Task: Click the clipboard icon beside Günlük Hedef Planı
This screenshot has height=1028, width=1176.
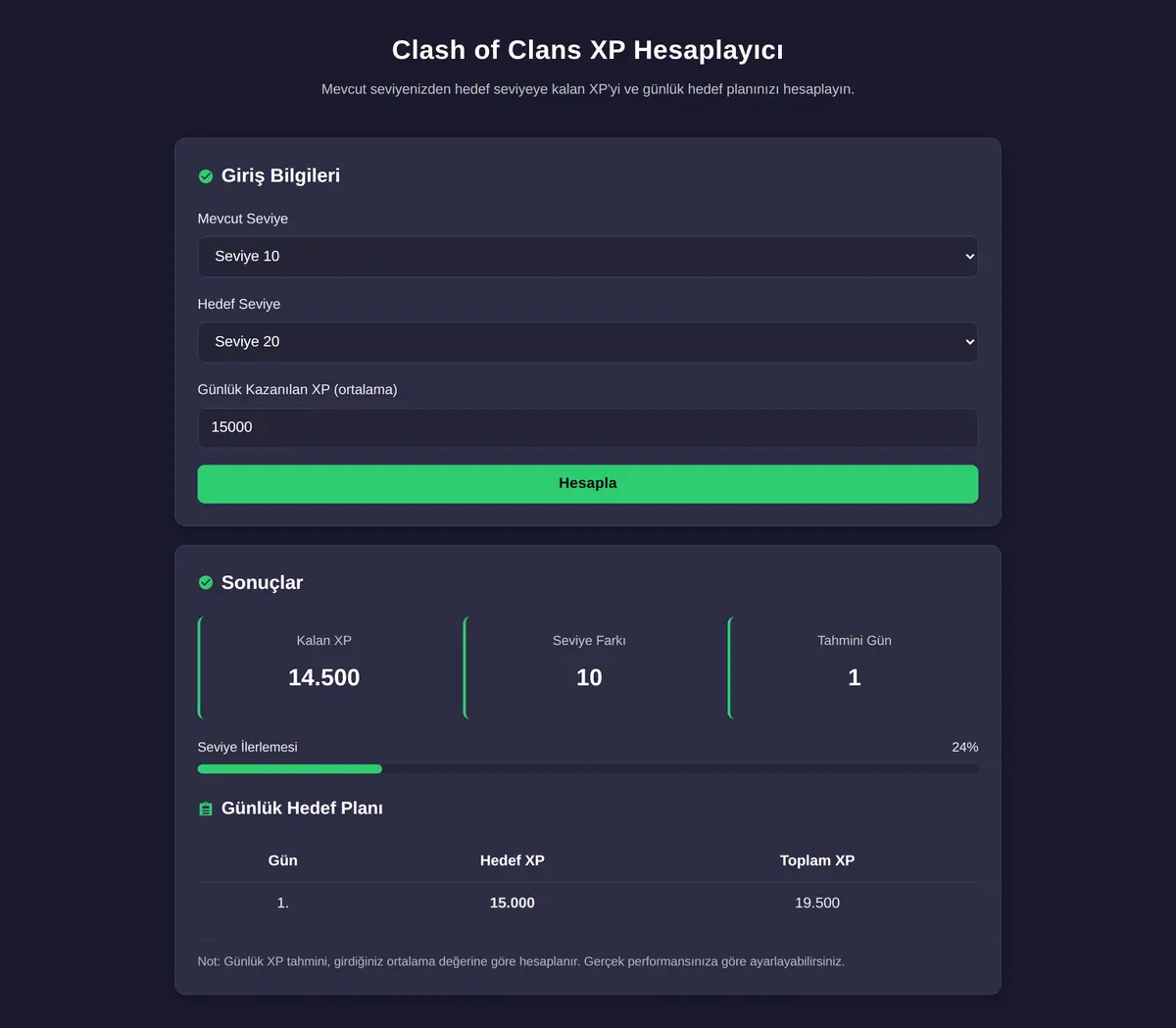Action: click(x=206, y=809)
